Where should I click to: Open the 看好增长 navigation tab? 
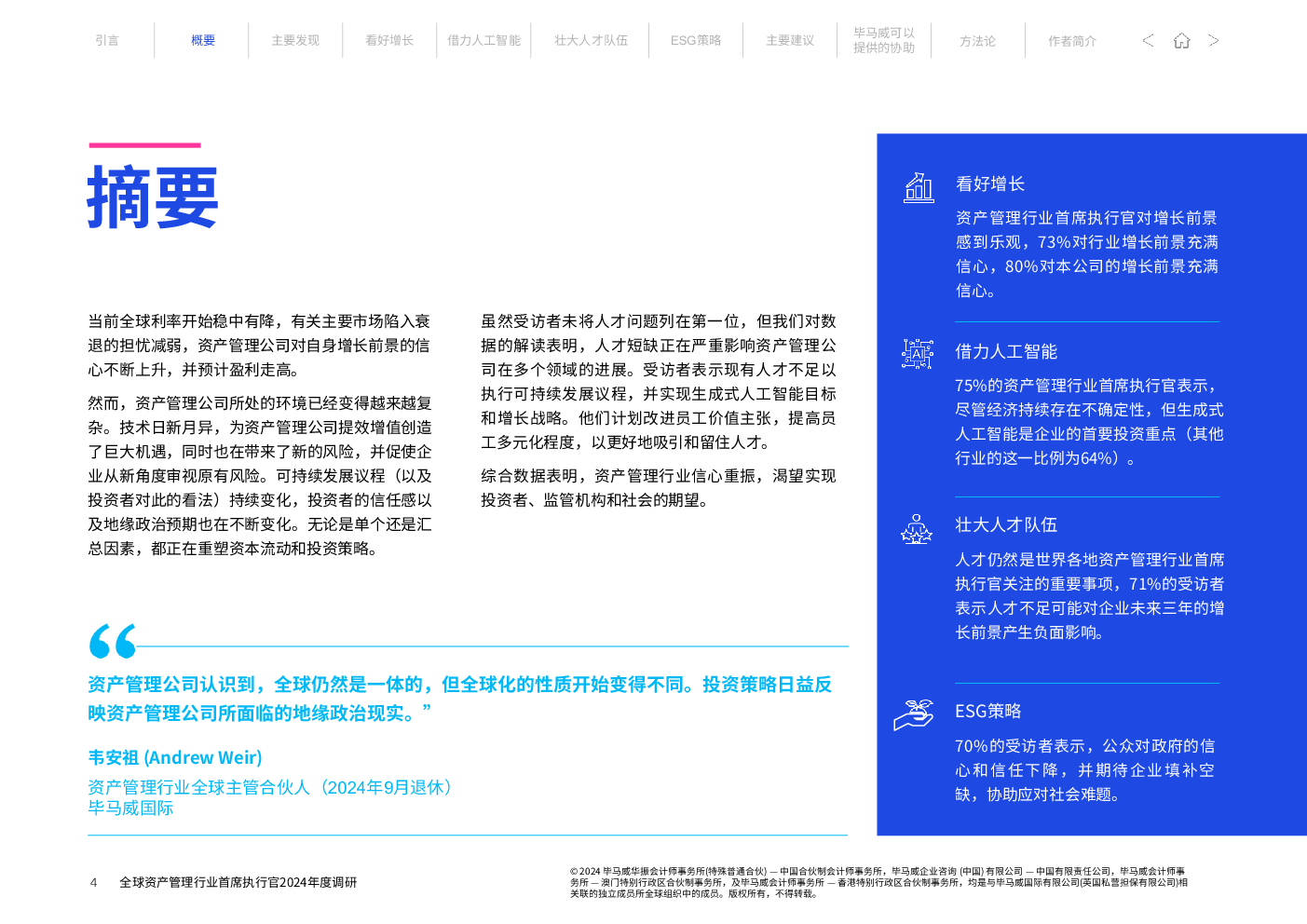(x=389, y=41)
